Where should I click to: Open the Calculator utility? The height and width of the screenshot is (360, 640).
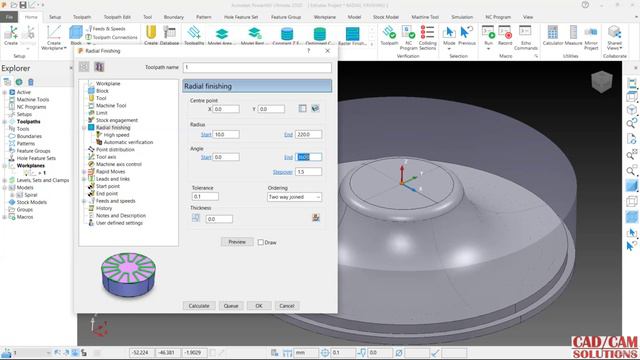tap(553, 35)
